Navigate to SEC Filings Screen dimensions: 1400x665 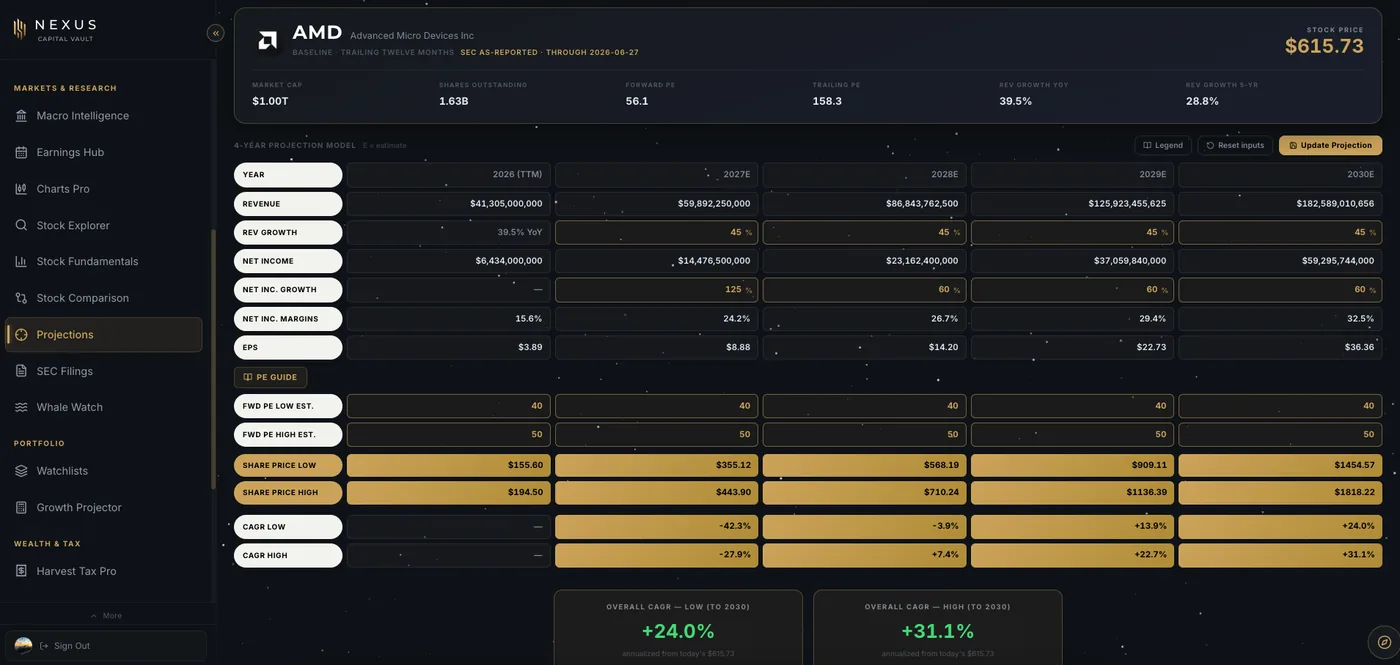tap(104, 371)
